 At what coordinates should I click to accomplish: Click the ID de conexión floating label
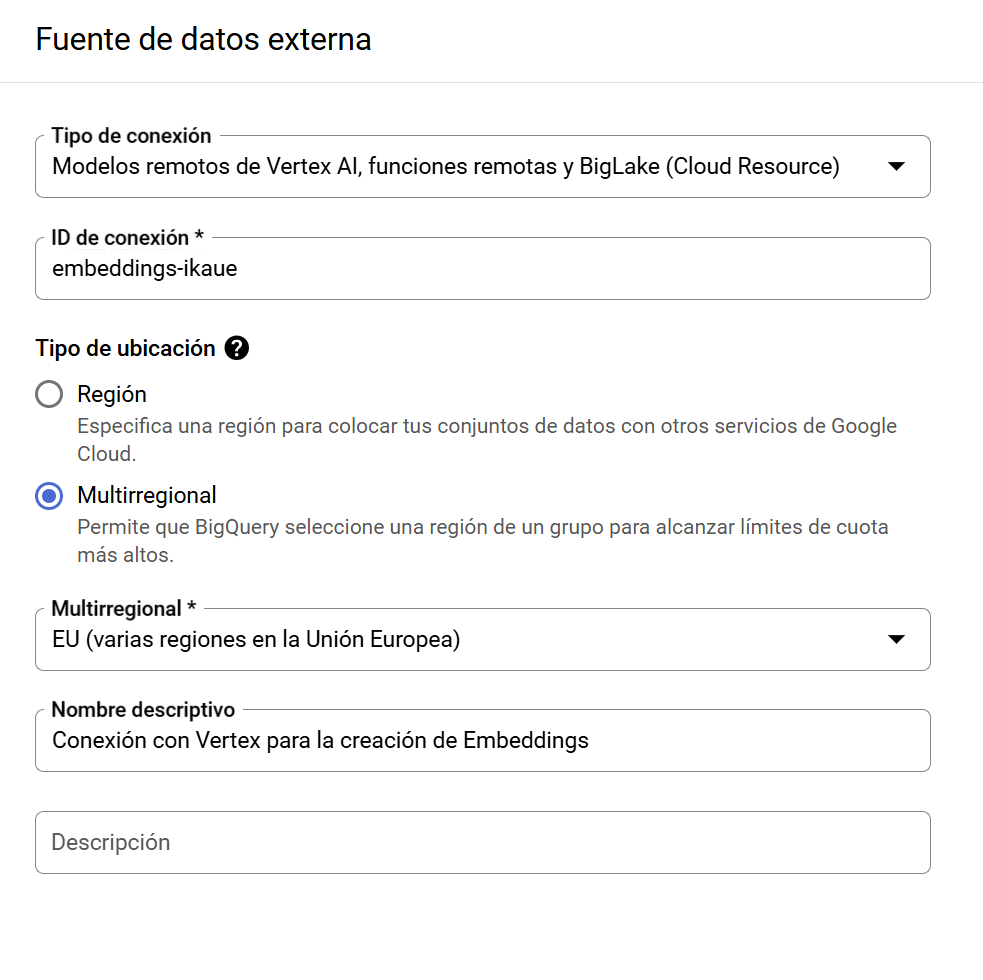[127, 238]
